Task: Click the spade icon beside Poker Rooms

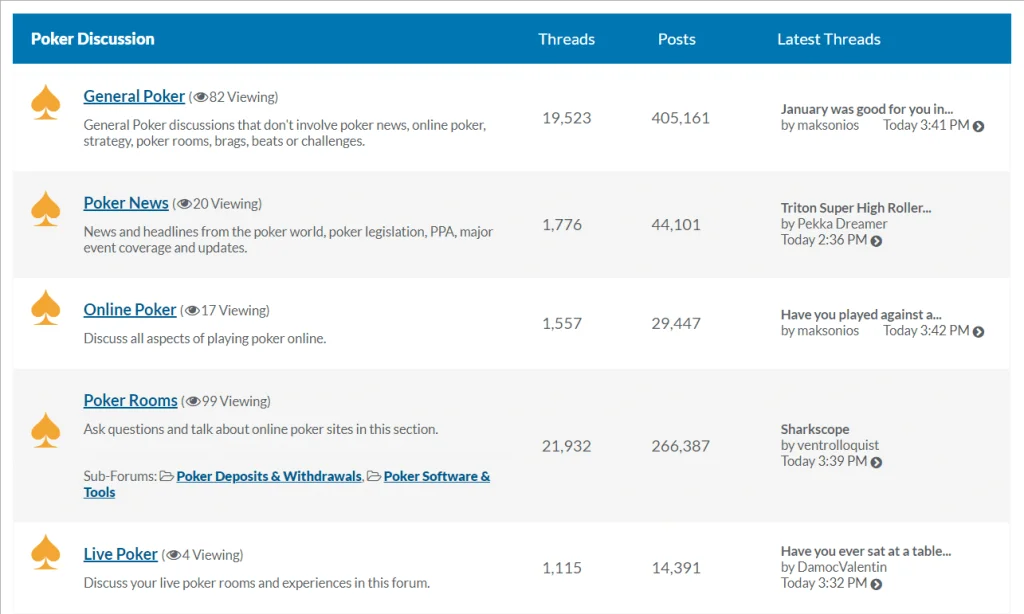Action: (x=46, y=430)
